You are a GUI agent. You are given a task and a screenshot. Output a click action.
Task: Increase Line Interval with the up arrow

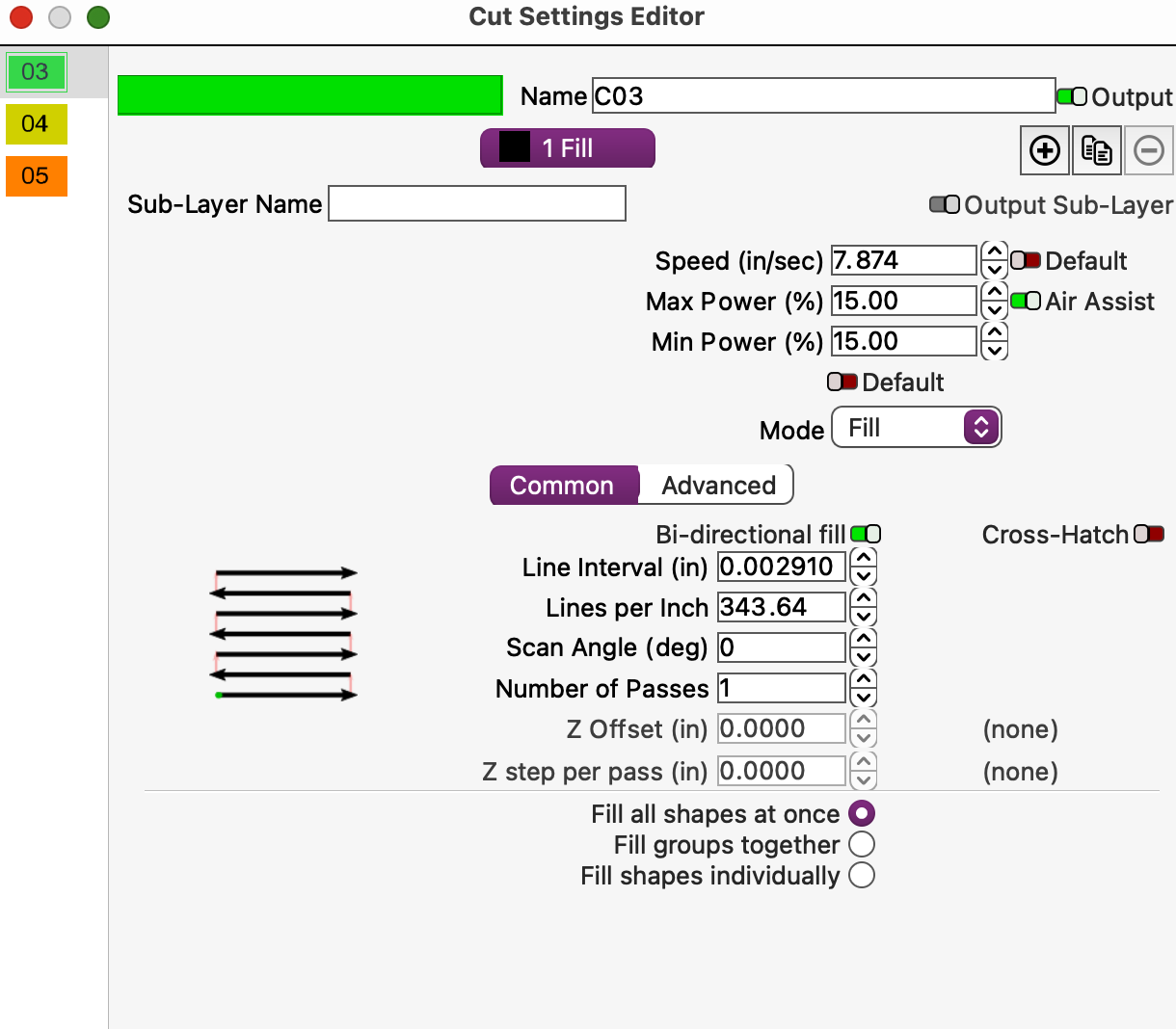(864, 557)
